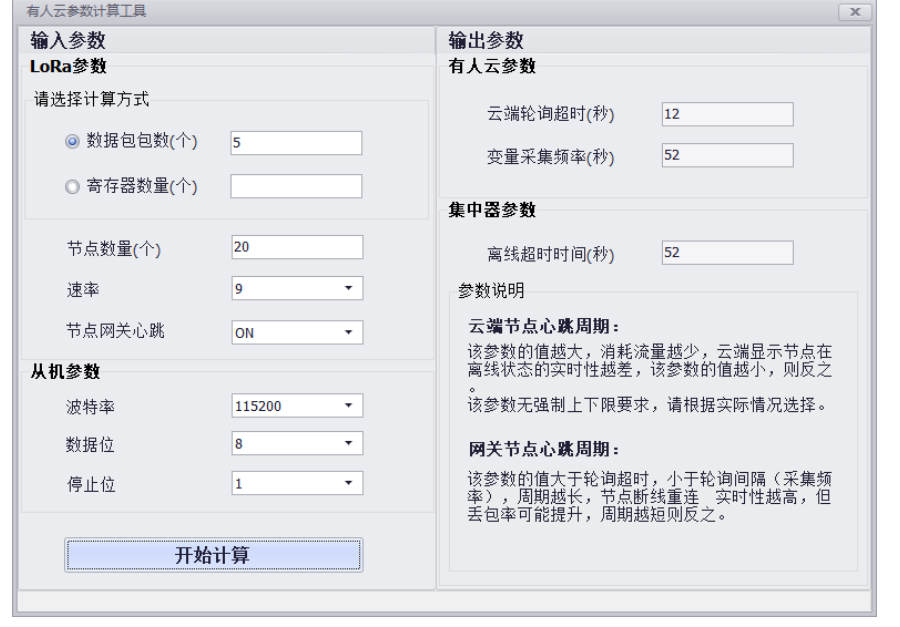Viewport: 900px width, 627px height.
Task: Click the 云端轮询超时(秒) output field
Action: pyautogui.click(x=728, y=114)
